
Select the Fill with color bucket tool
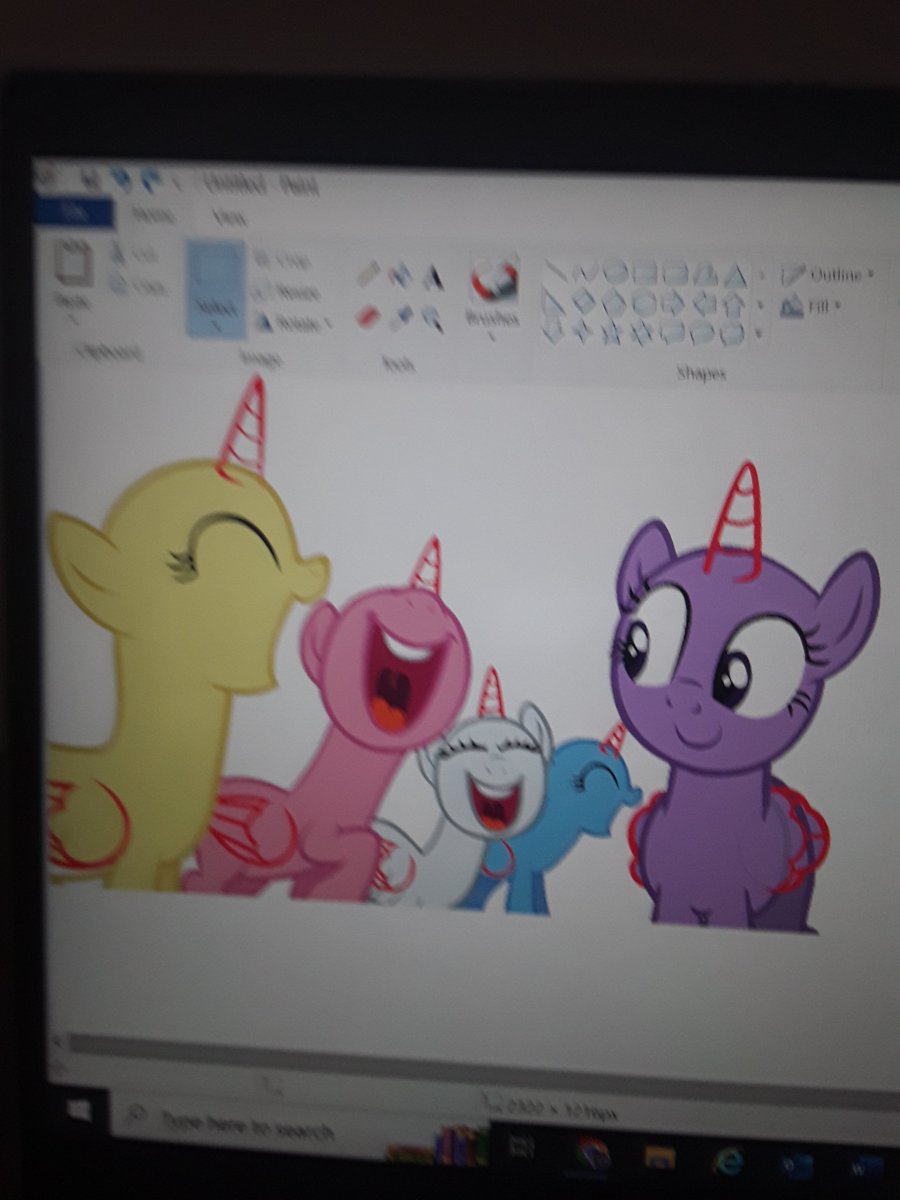[x=401, y=273]
